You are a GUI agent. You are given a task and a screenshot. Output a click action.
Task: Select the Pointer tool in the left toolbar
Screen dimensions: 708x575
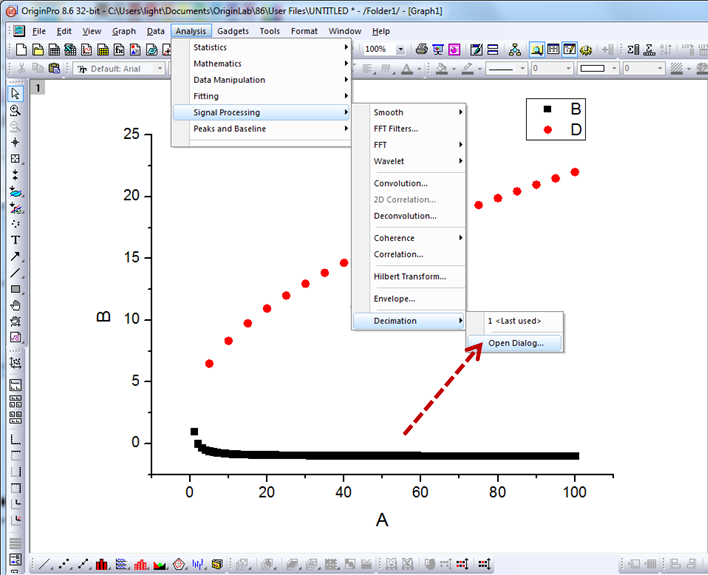pyautogui.click(x=15, y=93)
